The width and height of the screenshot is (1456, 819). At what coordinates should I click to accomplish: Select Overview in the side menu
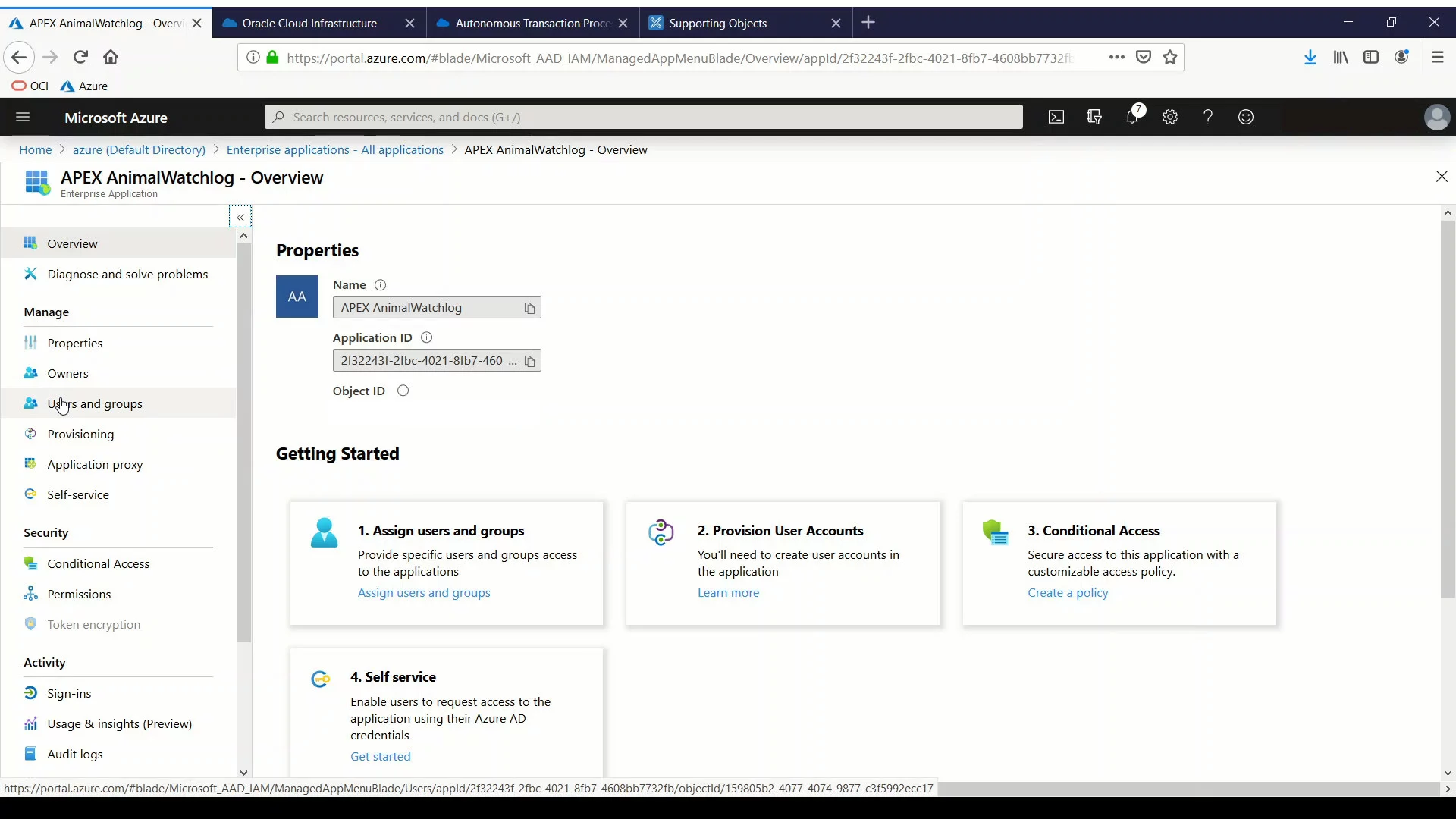118,243
